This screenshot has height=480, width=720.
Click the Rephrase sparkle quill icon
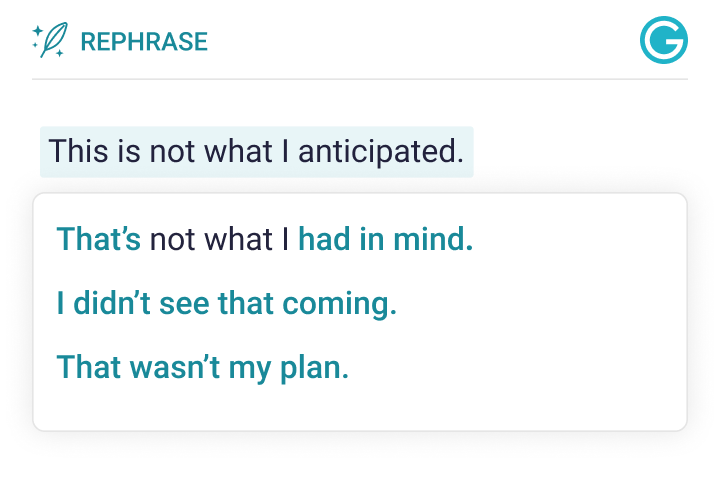[49, 41]
